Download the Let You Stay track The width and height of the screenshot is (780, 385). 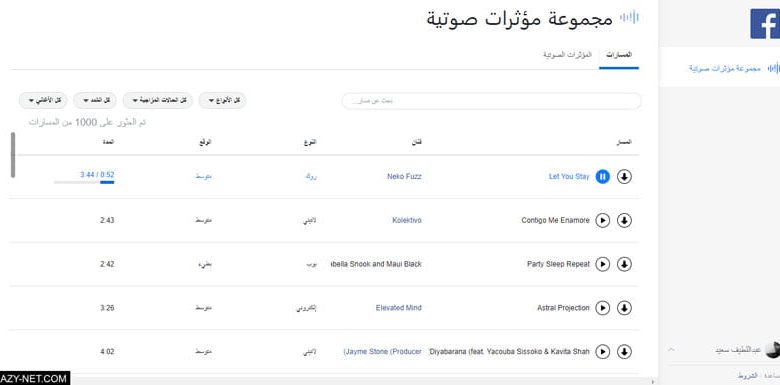point(624,177)
